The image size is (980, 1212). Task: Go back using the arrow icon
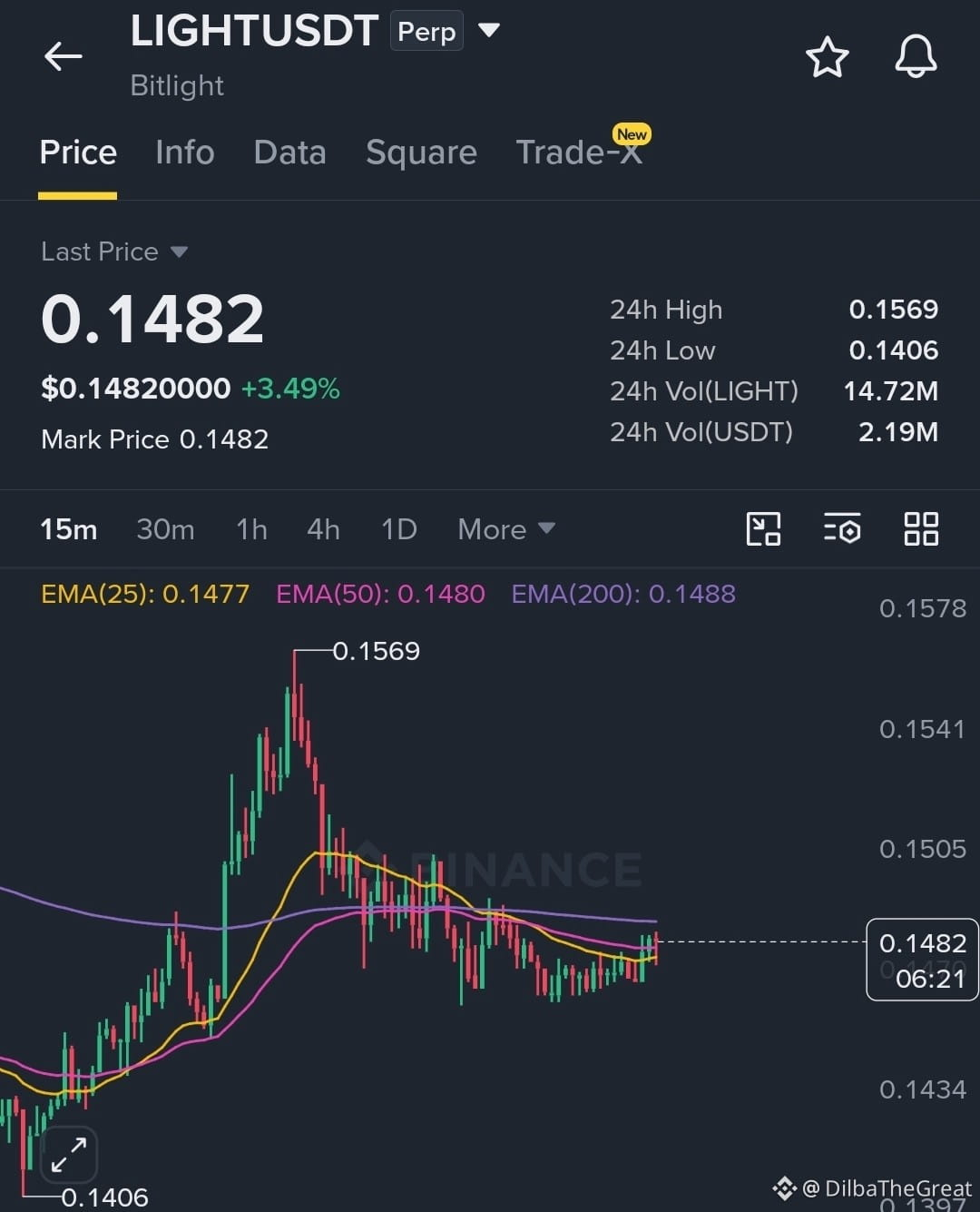(63, 56)
